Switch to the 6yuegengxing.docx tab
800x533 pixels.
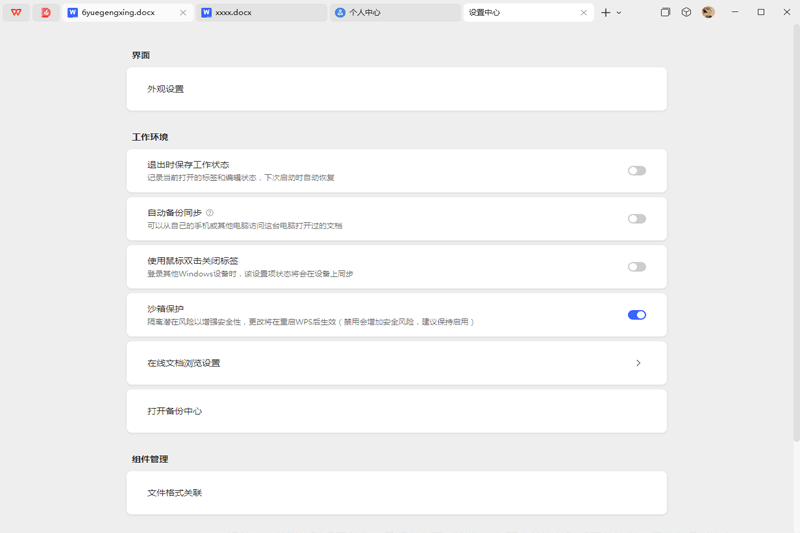(x=128, y=12)
